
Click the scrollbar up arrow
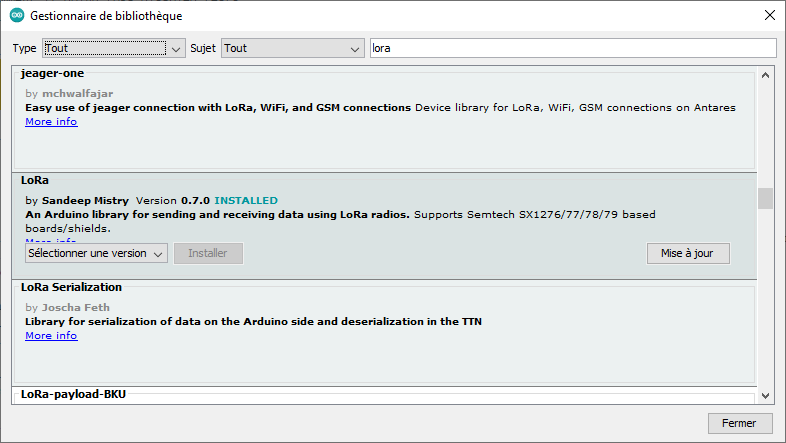tap(765, 75)
